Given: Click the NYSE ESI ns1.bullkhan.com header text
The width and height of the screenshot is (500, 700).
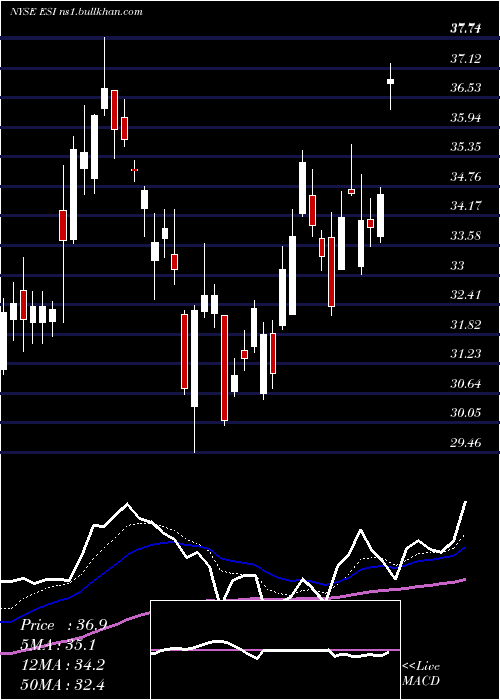Looking at the screenshot, I should click(76, 12).
